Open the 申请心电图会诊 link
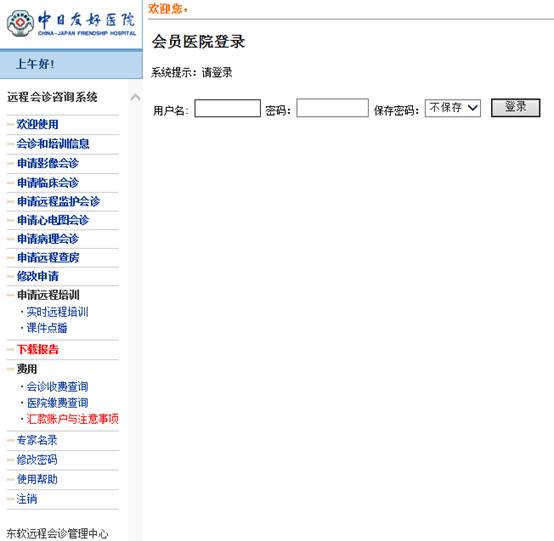The image size is (554, 541). pos(53,220)
